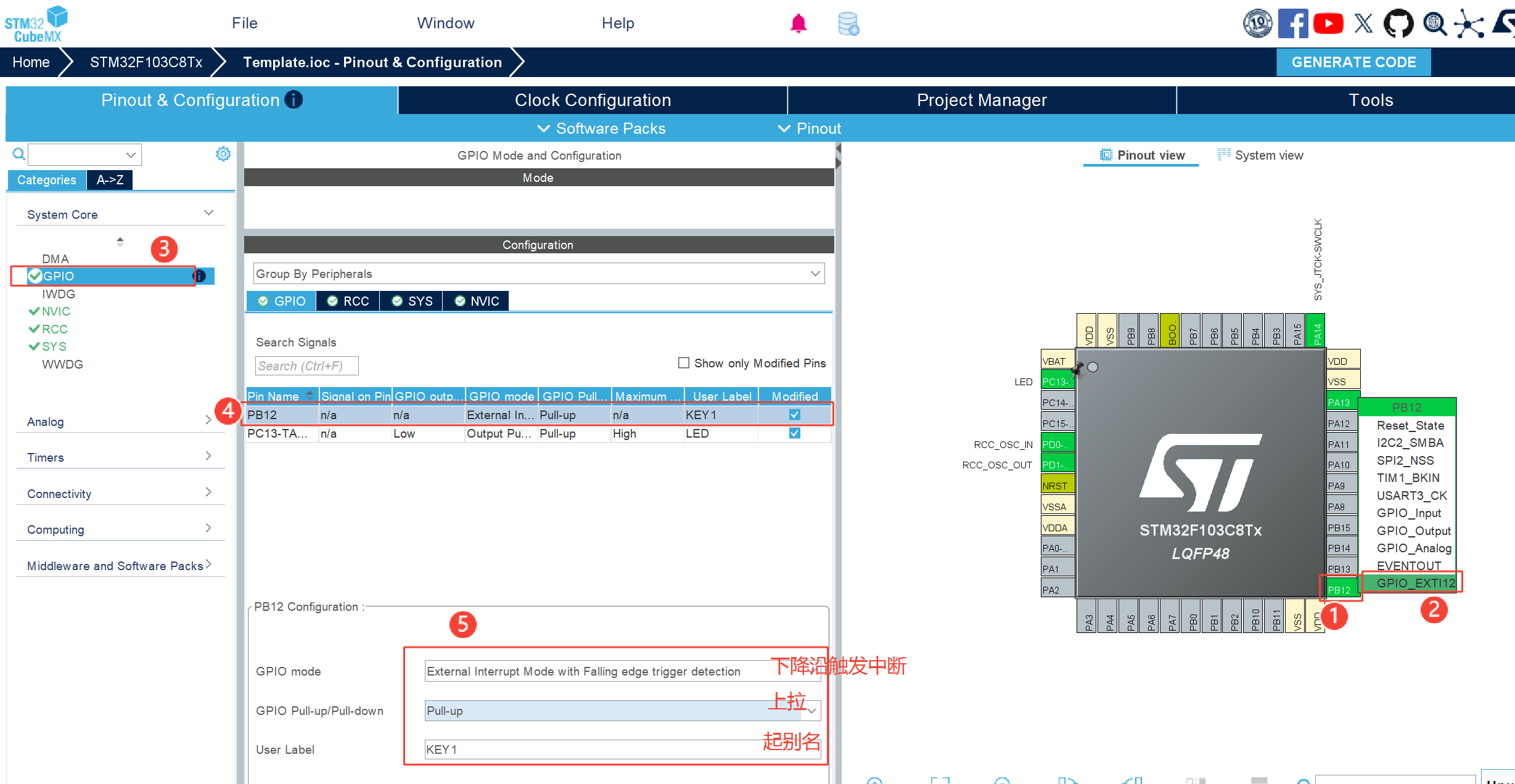
Task: Open the Software Packs menu
Action: pos(601,128)
